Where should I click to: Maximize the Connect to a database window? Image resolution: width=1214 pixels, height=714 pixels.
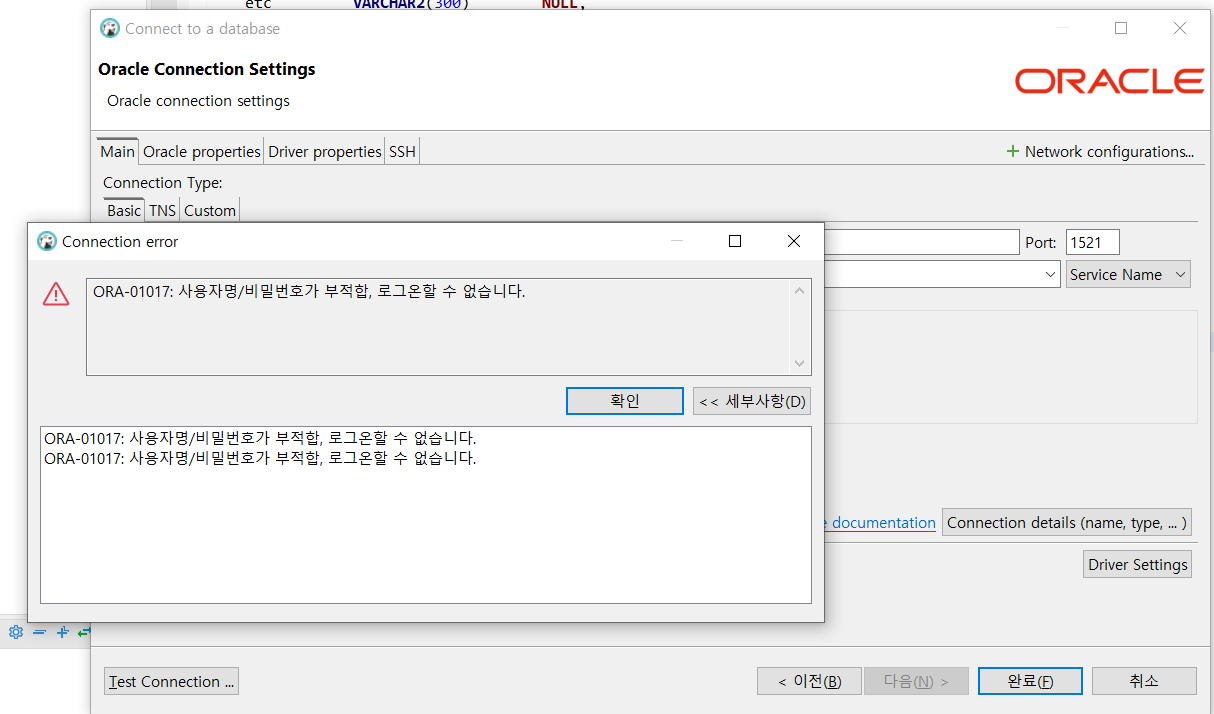pyautogui.click(x=1121, y=28)
